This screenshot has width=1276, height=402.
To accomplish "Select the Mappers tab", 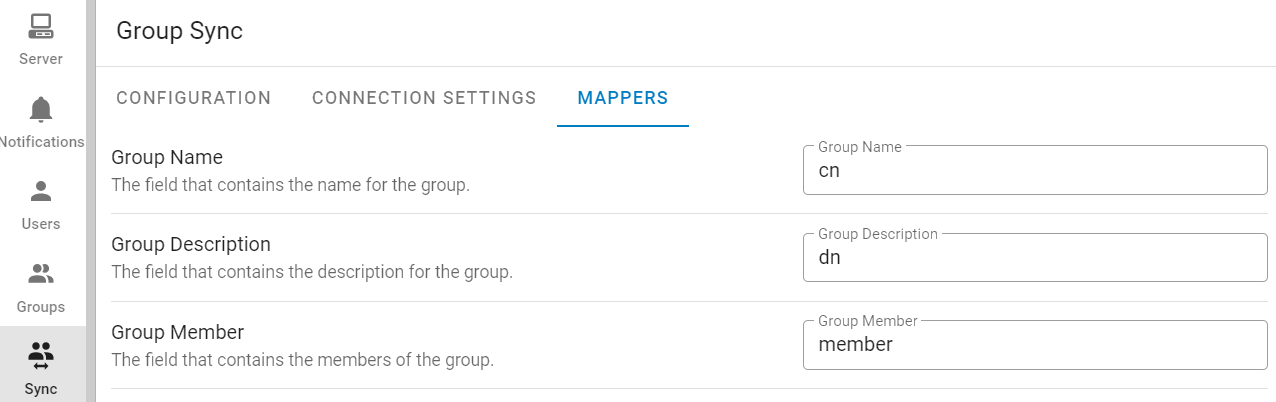I will pyautogui.click(x=622, y=98).
